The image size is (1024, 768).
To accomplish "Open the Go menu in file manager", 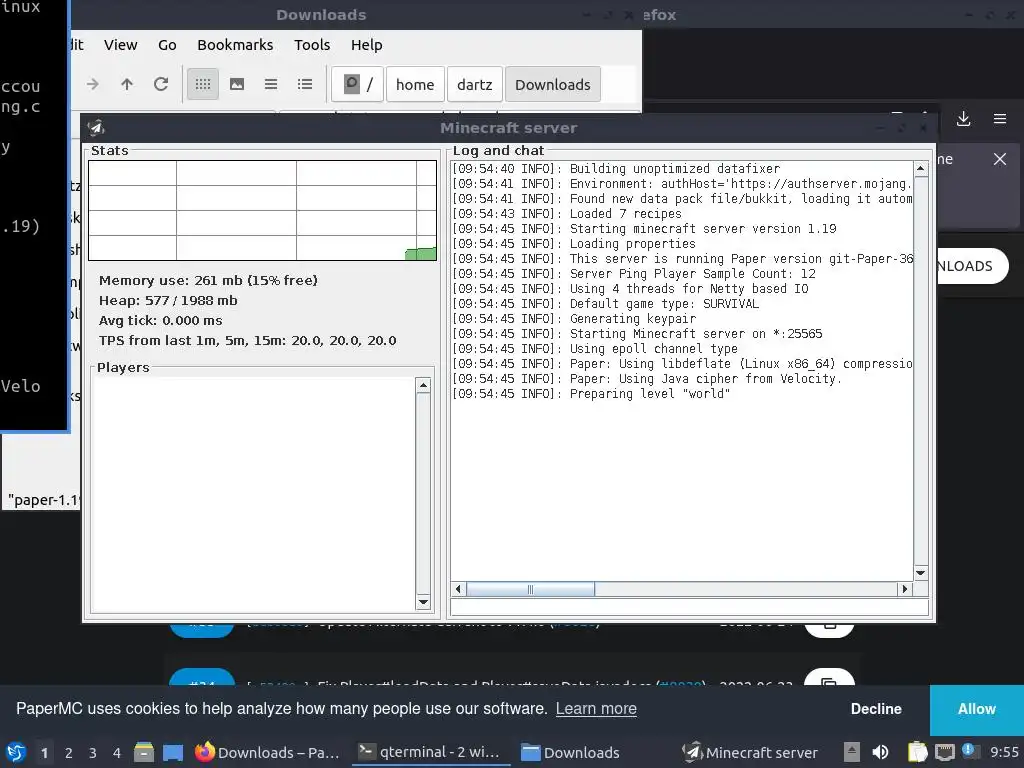I will pos(167,45).
